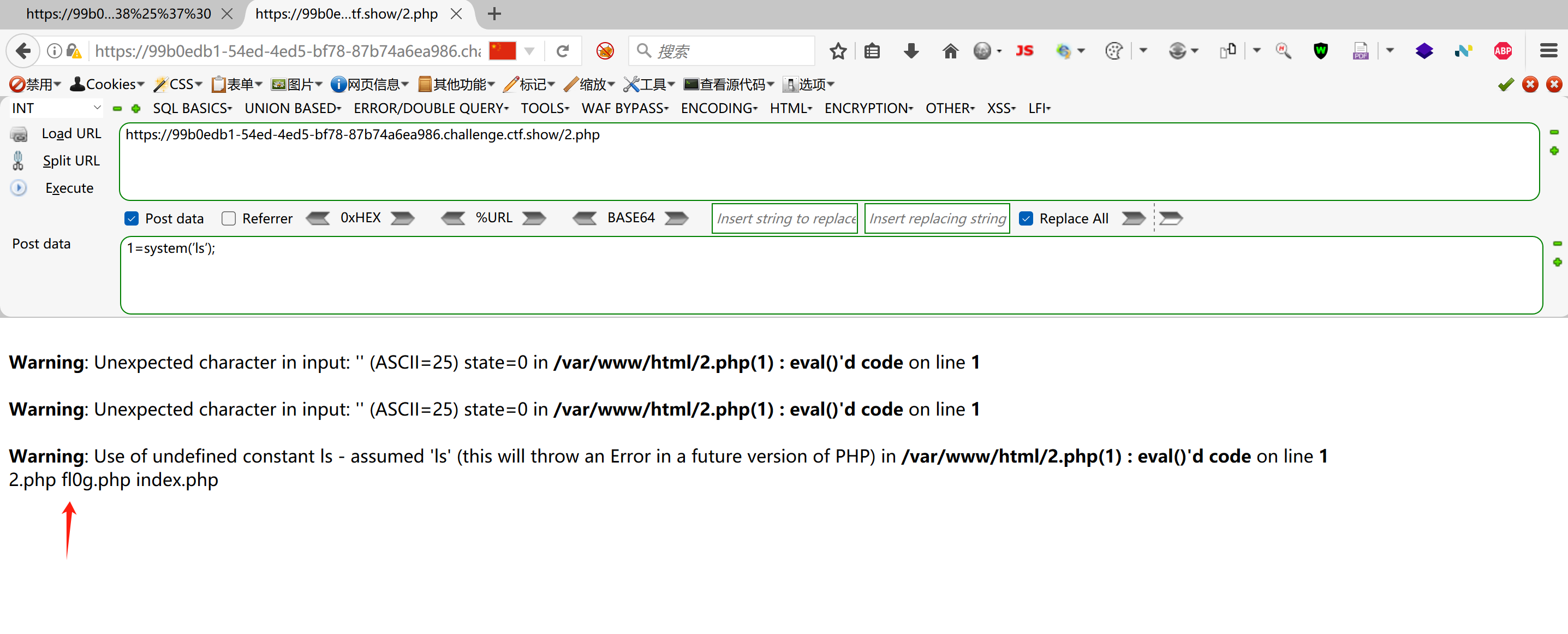Click the home icon in toolbar
This screenshot has height=634, width=1568.
(x=950, y=51)
